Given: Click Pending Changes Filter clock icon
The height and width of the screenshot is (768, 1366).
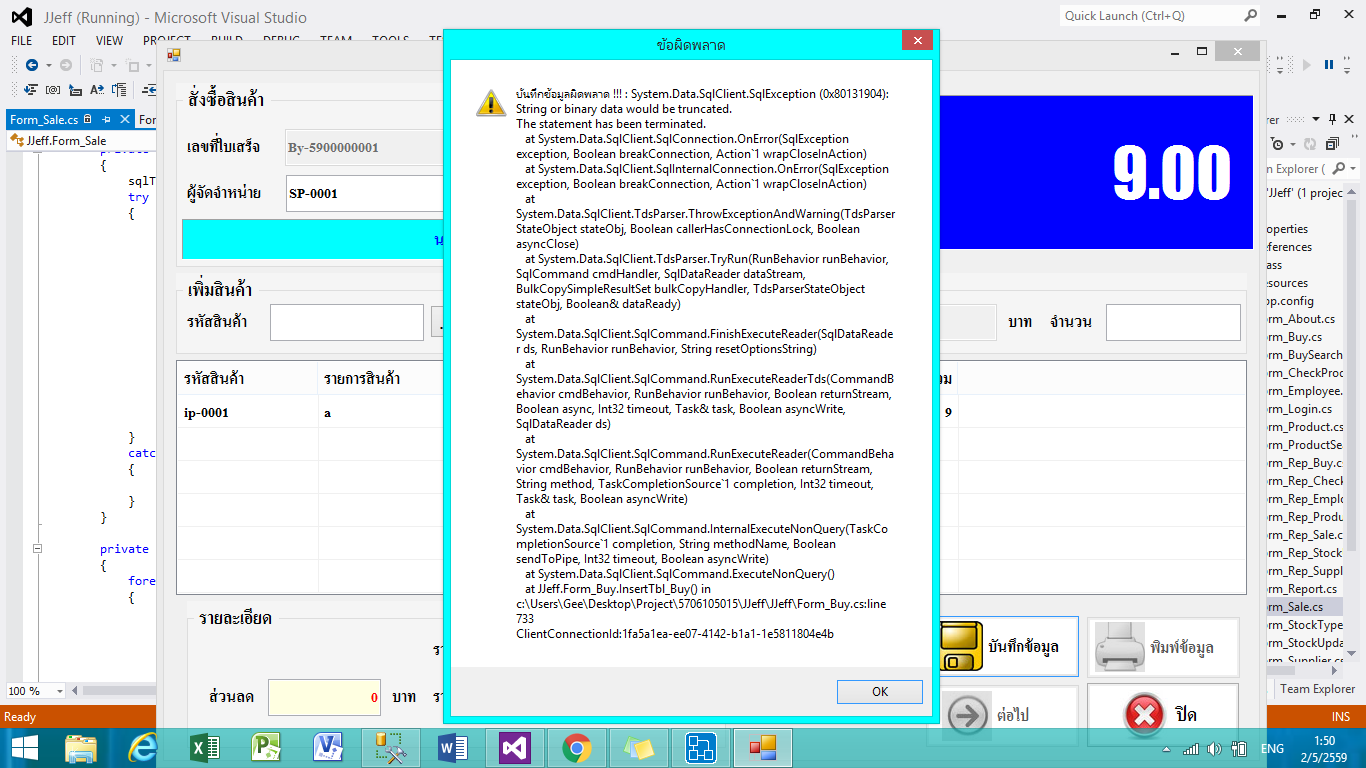Looking at the screenshot, I should point(1276,144).
